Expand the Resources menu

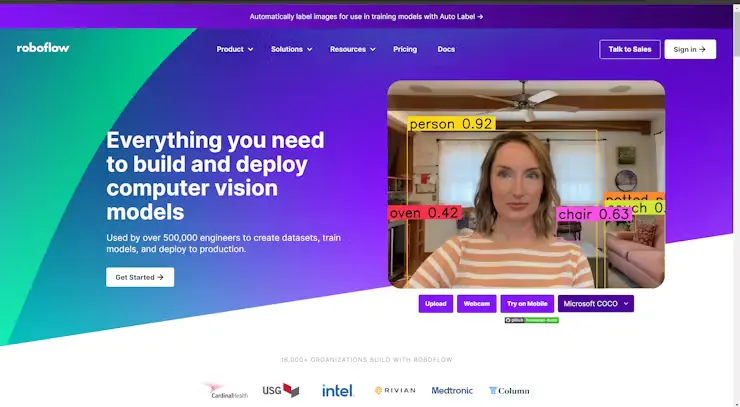pos(353,49)
